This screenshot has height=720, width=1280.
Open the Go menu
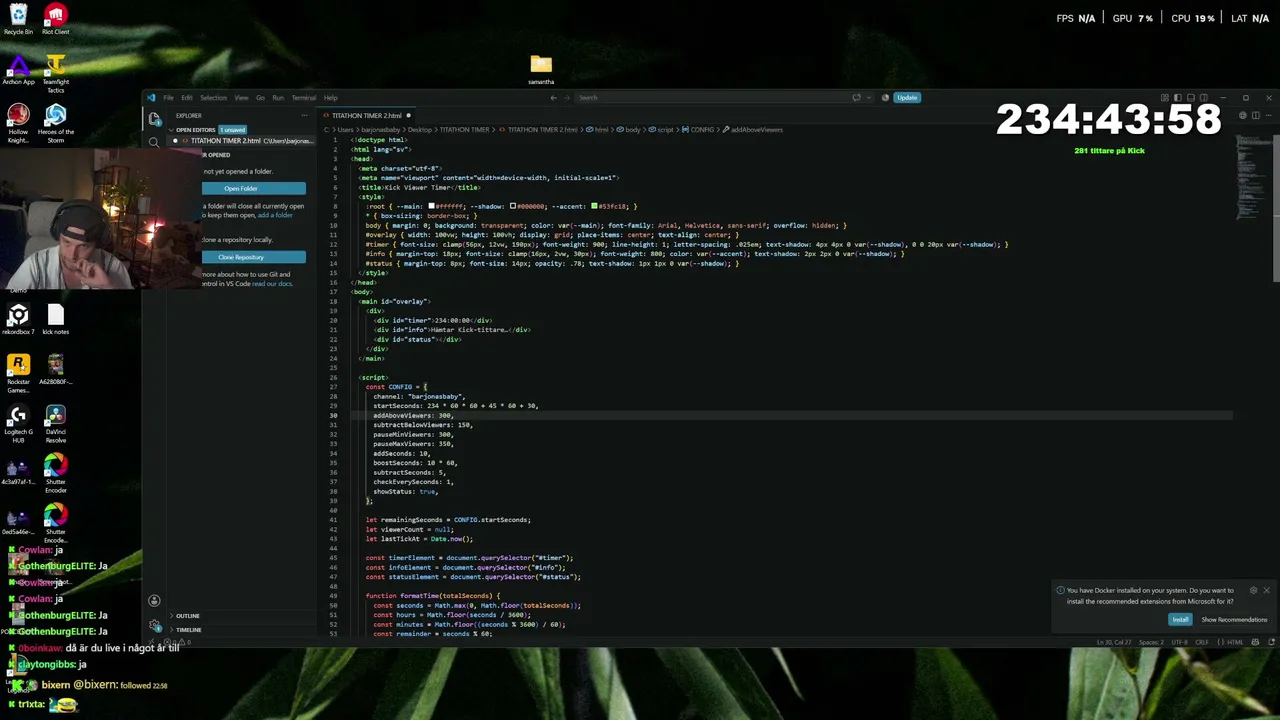[x=260, y=98]
